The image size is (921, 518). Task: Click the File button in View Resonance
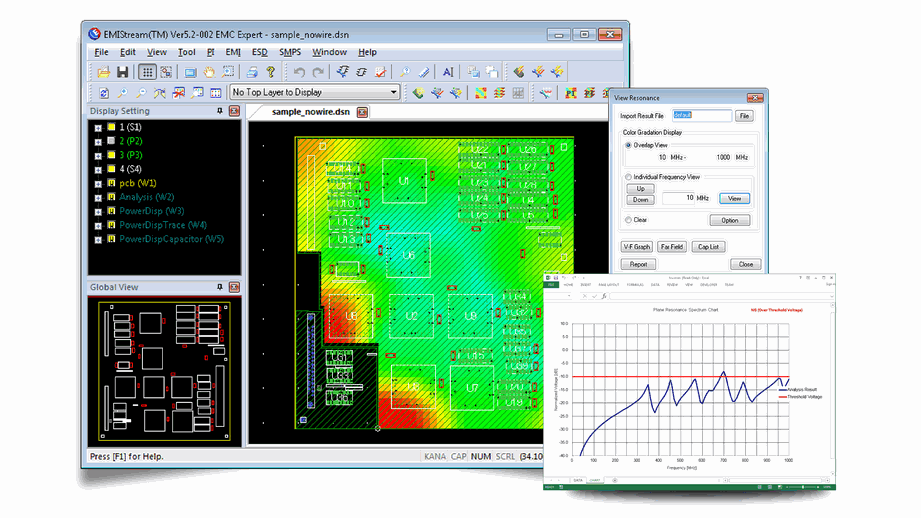tap(744, 116)
